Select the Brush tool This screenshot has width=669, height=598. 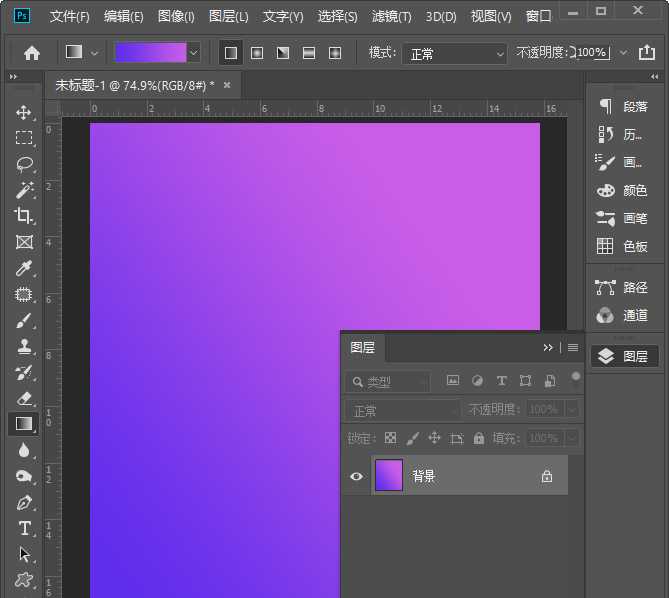24,321
